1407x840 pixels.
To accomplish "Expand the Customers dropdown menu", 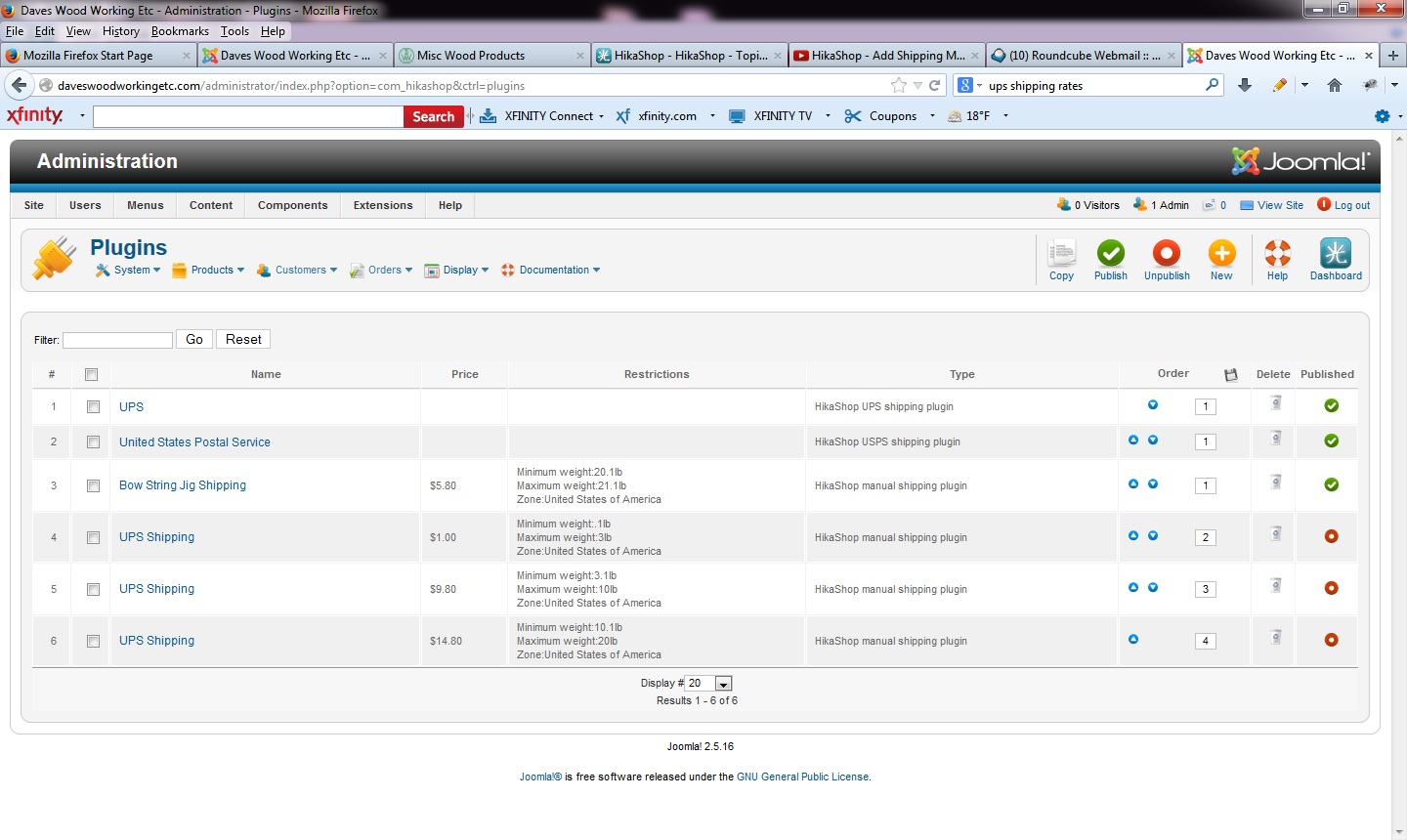I will coord(297,271).
